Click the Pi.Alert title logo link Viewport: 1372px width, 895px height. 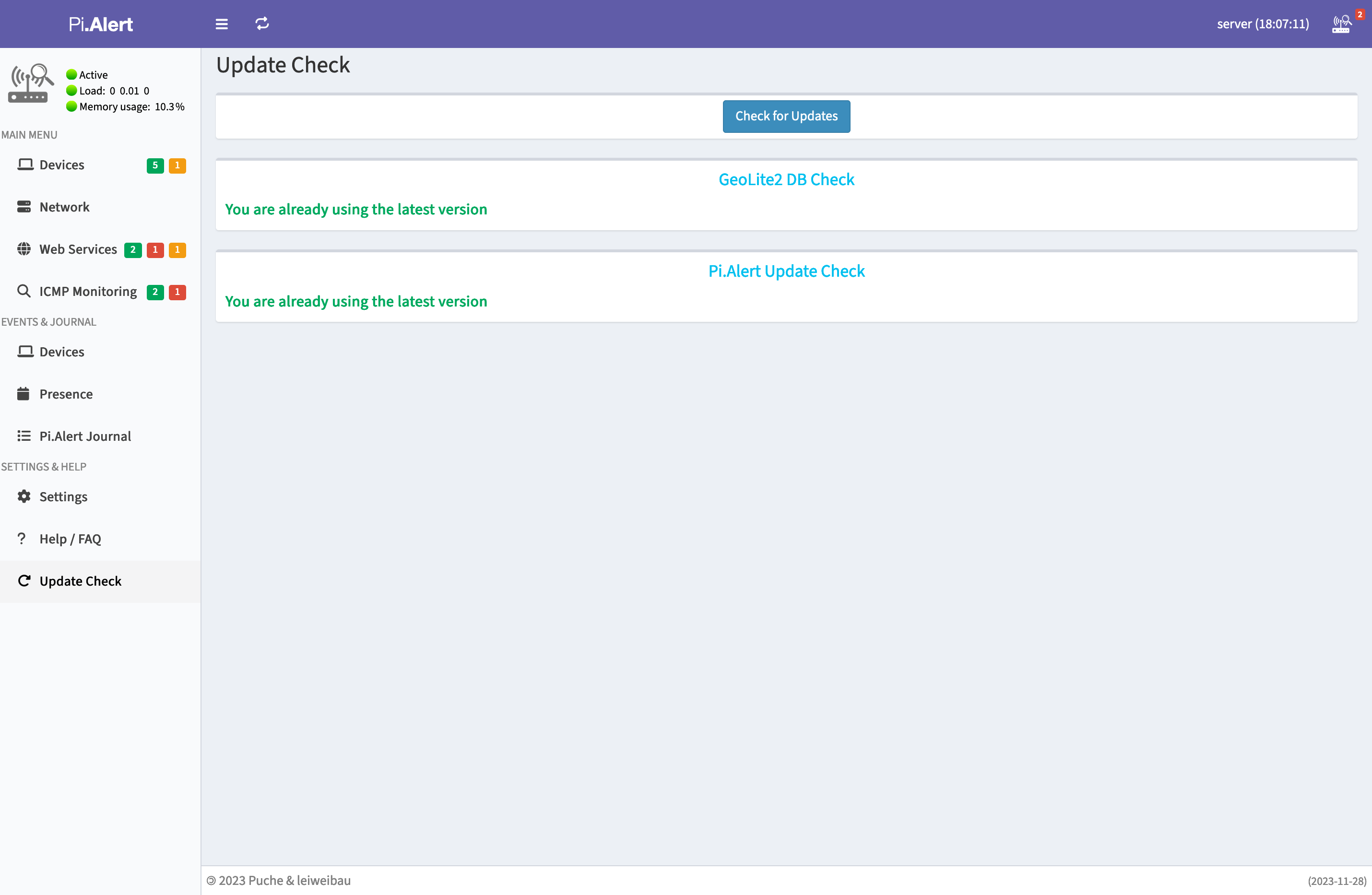click(x=100, y=24)
